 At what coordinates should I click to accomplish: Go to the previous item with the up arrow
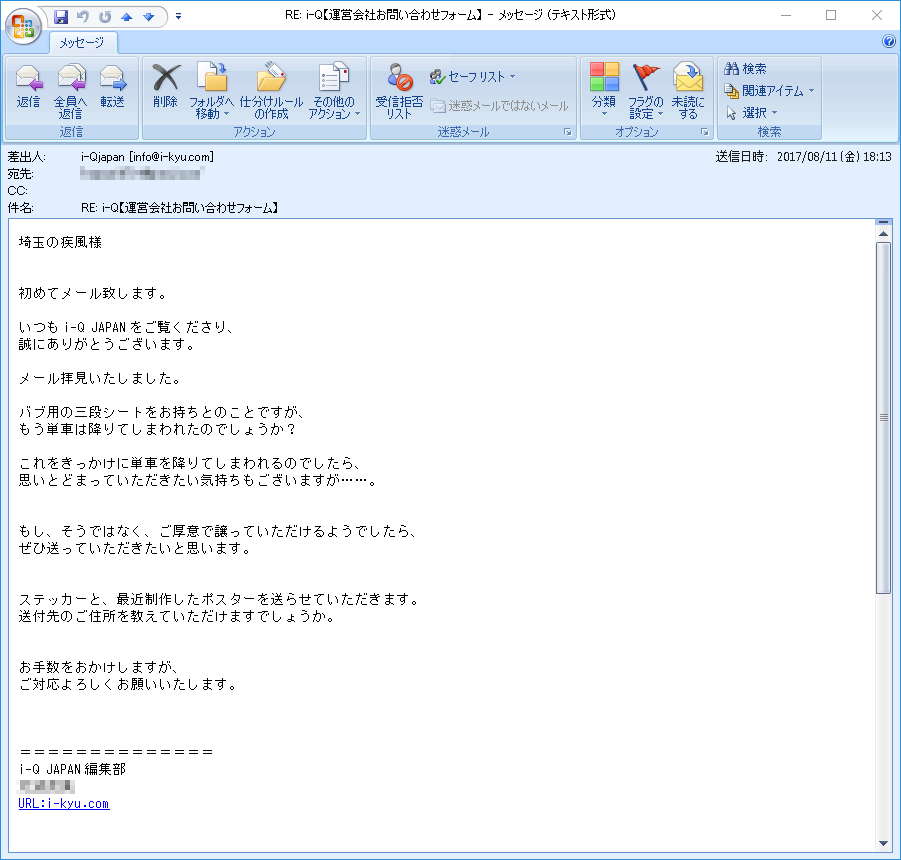[x=126, y=17]
